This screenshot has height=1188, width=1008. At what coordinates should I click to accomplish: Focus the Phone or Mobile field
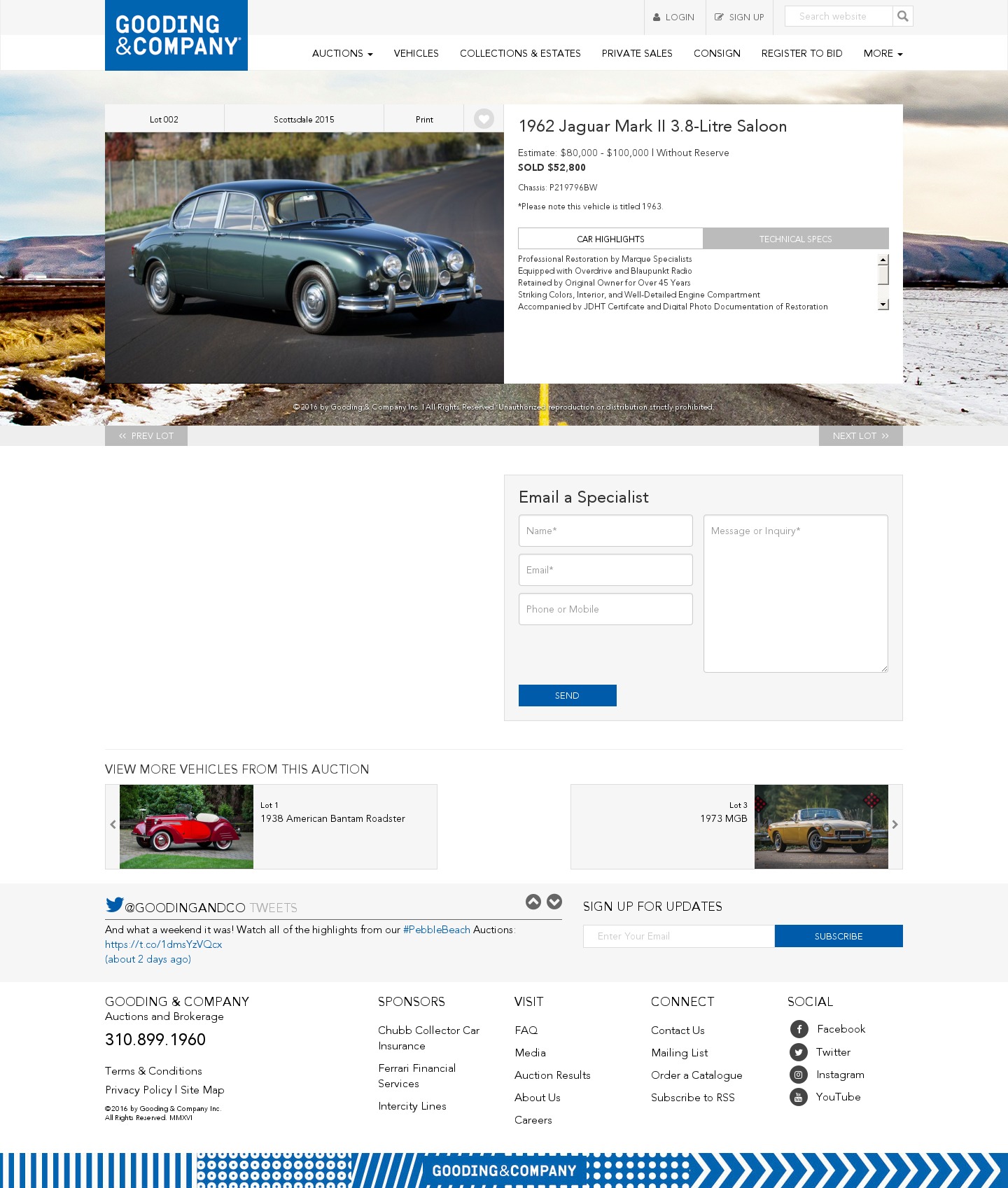click(605, 609)
